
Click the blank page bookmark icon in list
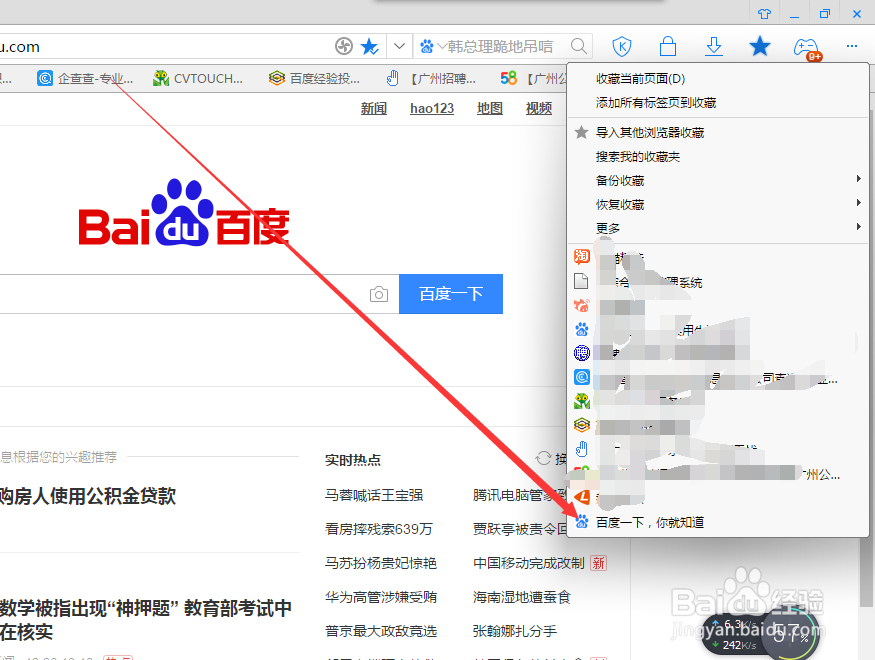pos(581,281)
